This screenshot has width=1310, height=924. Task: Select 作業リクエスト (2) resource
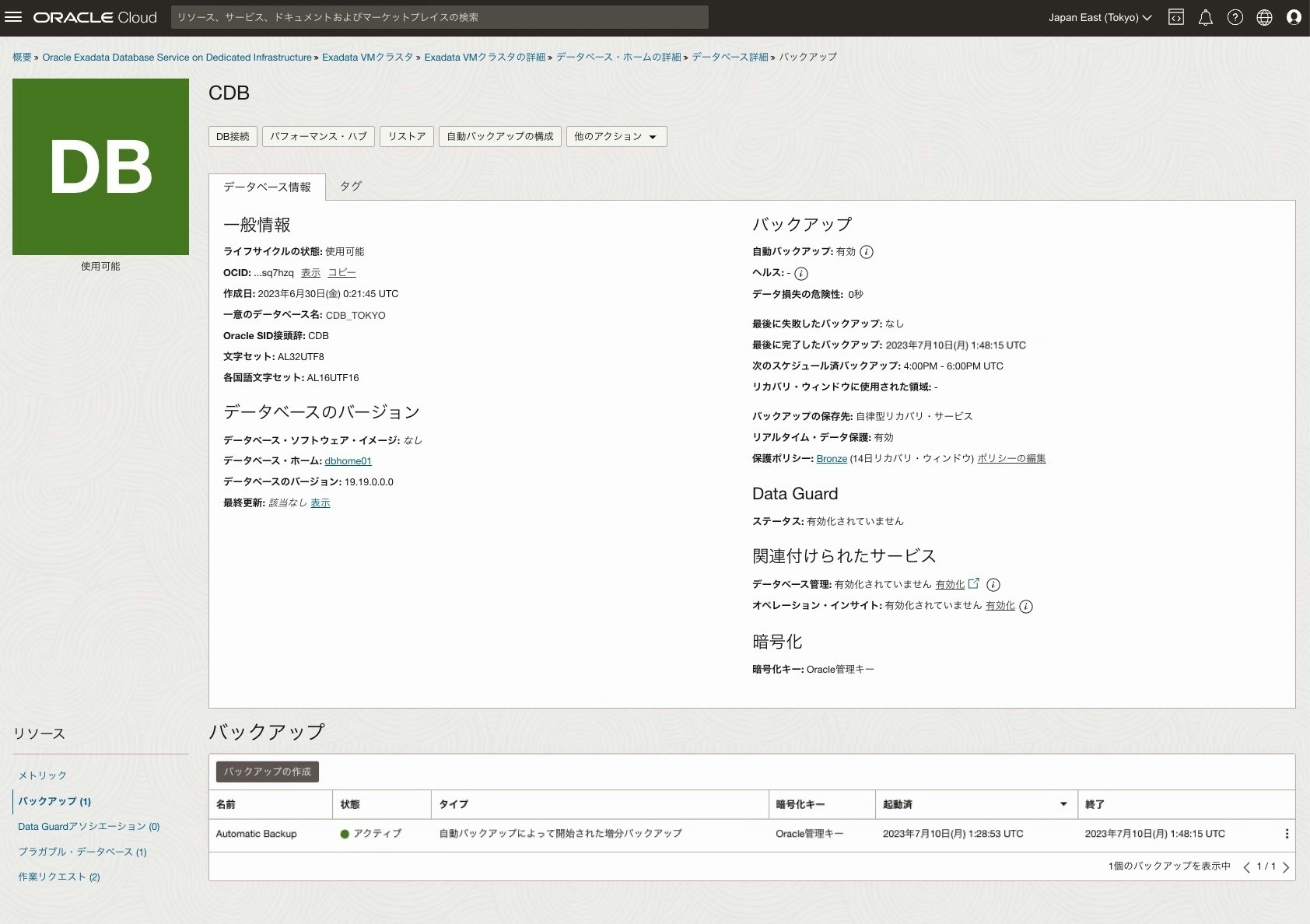click(59, 877)
